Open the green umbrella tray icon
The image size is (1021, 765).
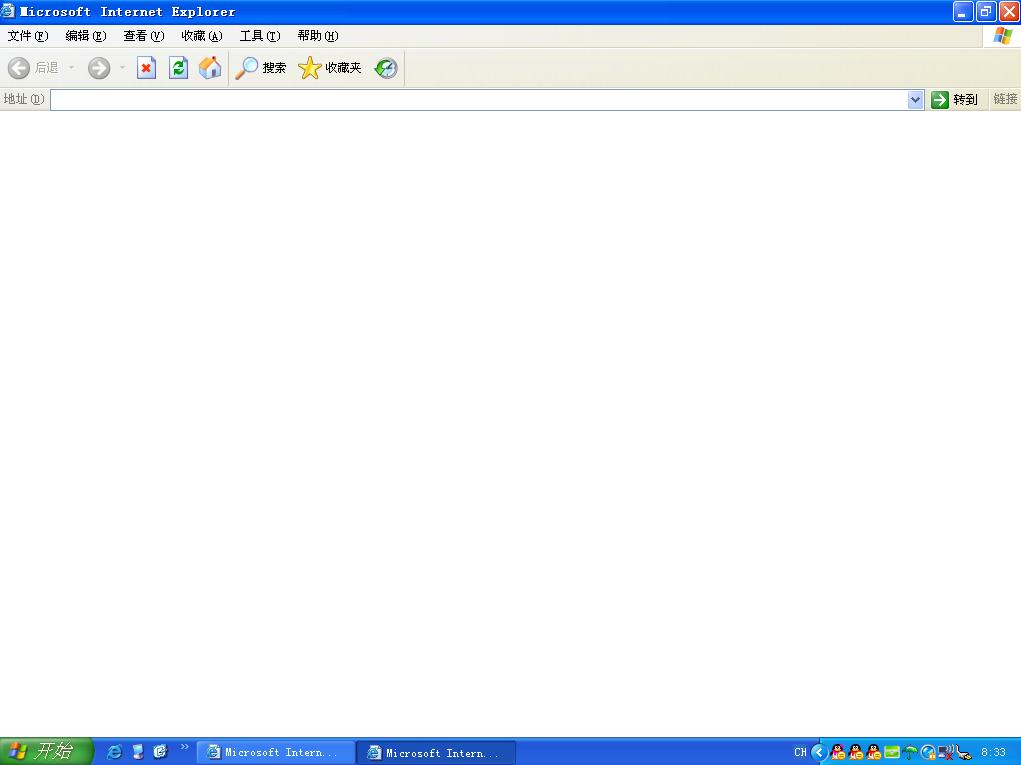(910, 753)
